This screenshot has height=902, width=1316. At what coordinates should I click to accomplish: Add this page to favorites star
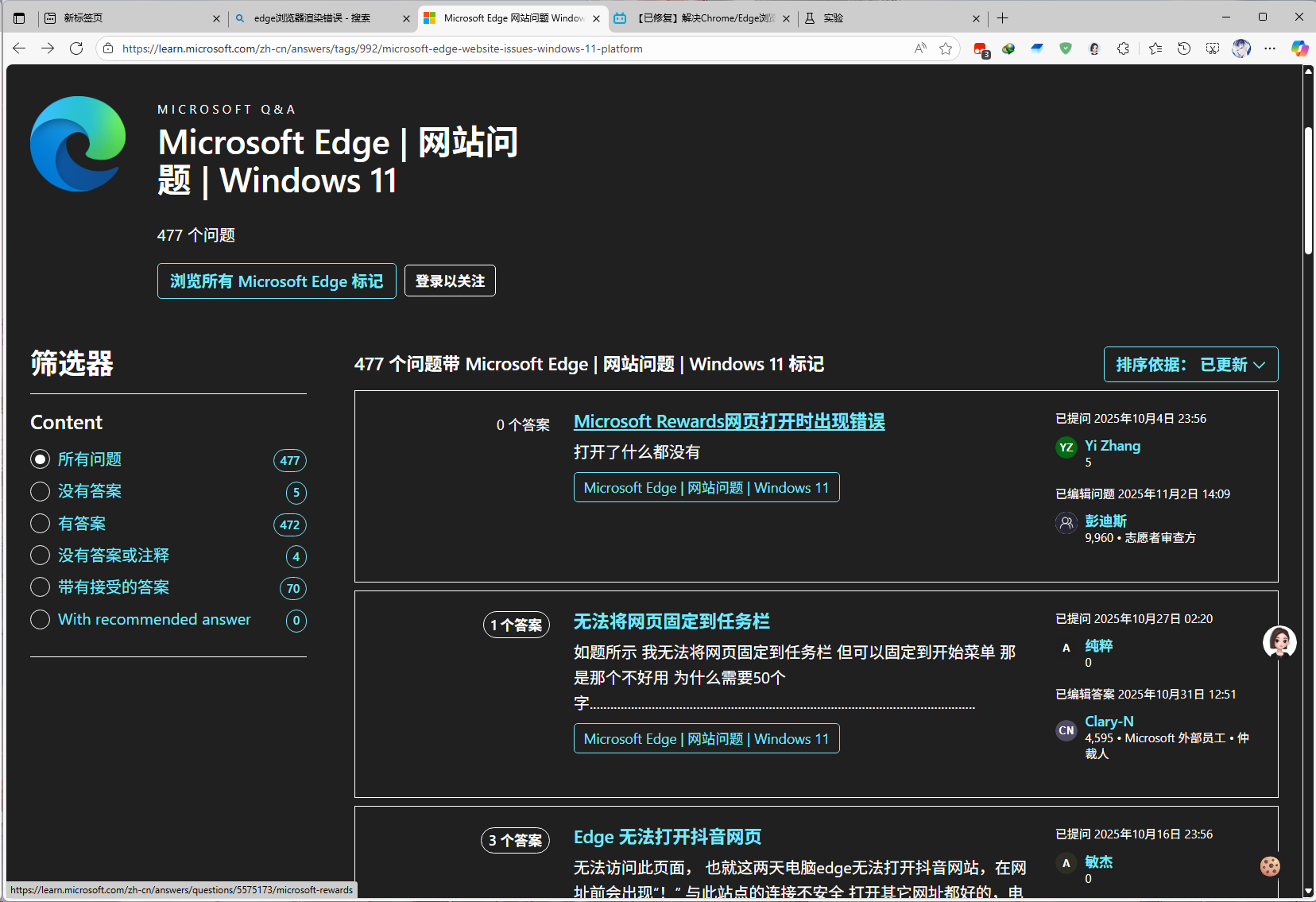tap(946, 48)
